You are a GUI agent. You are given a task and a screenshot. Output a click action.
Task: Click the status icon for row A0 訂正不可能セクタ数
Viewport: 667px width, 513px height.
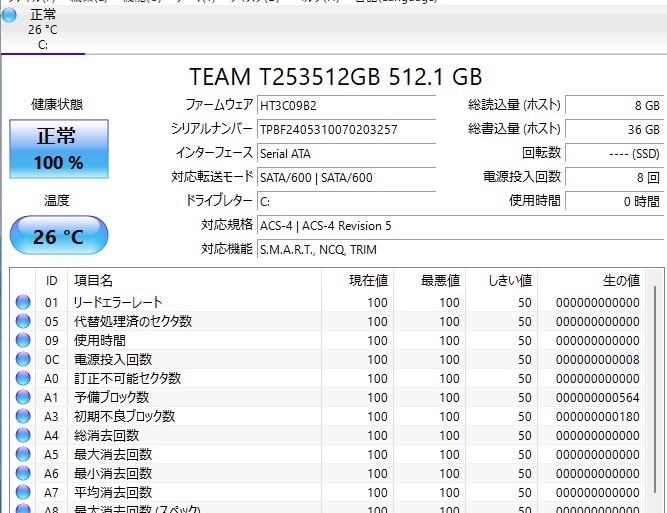[22, 379]
